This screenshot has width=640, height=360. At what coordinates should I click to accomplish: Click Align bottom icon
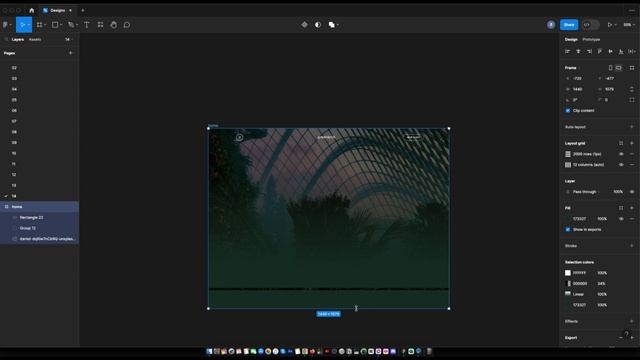point(621,51)
